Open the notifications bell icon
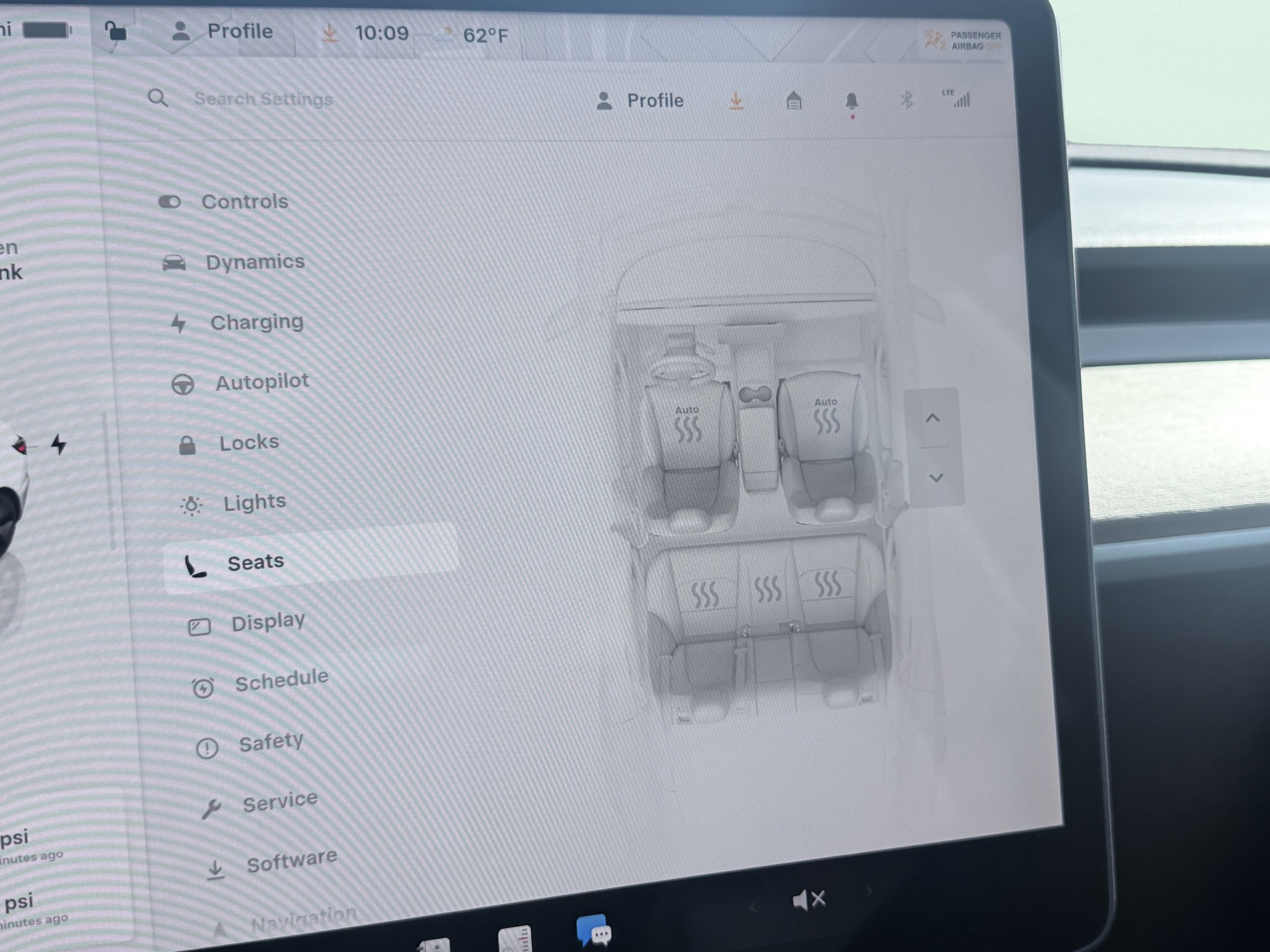 [851, 102]
